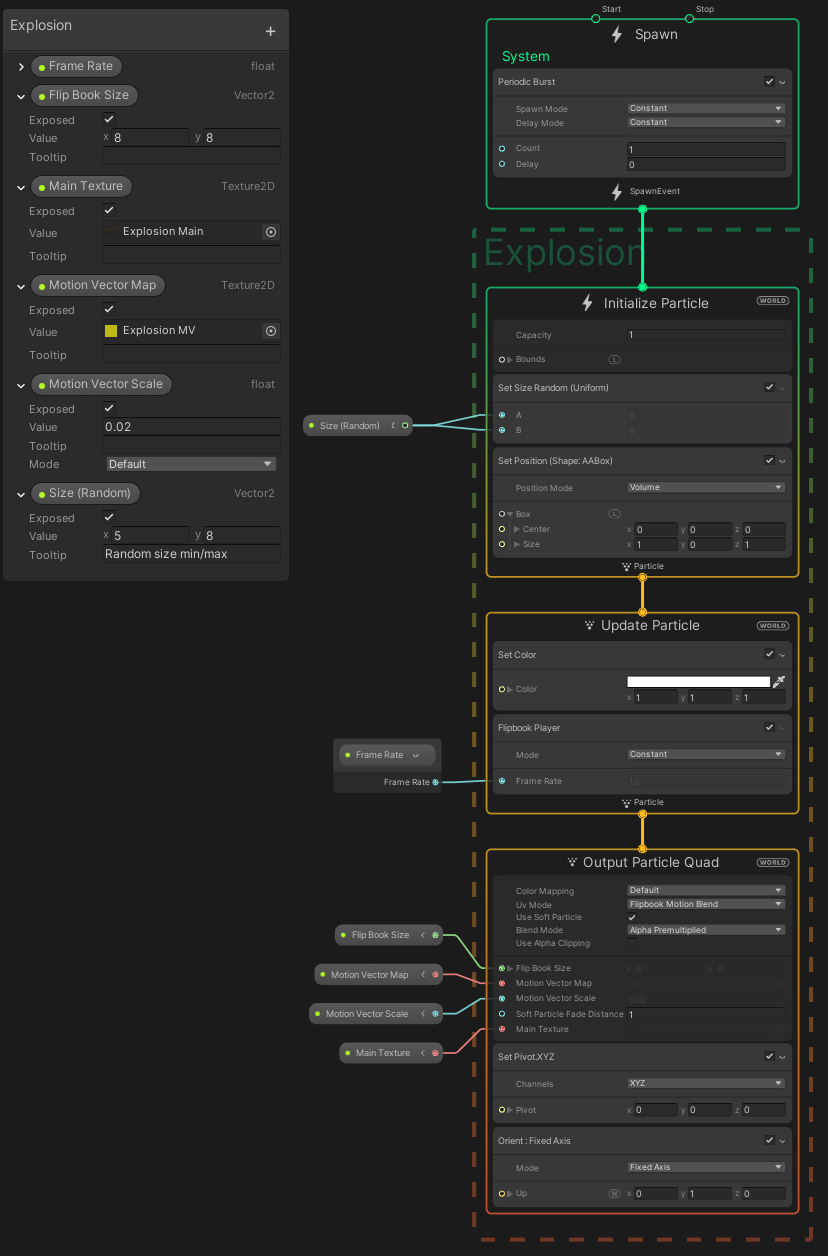The image size is (828, 1256).
Task: Click the plus button to add a property
Action: pos(270,30)
